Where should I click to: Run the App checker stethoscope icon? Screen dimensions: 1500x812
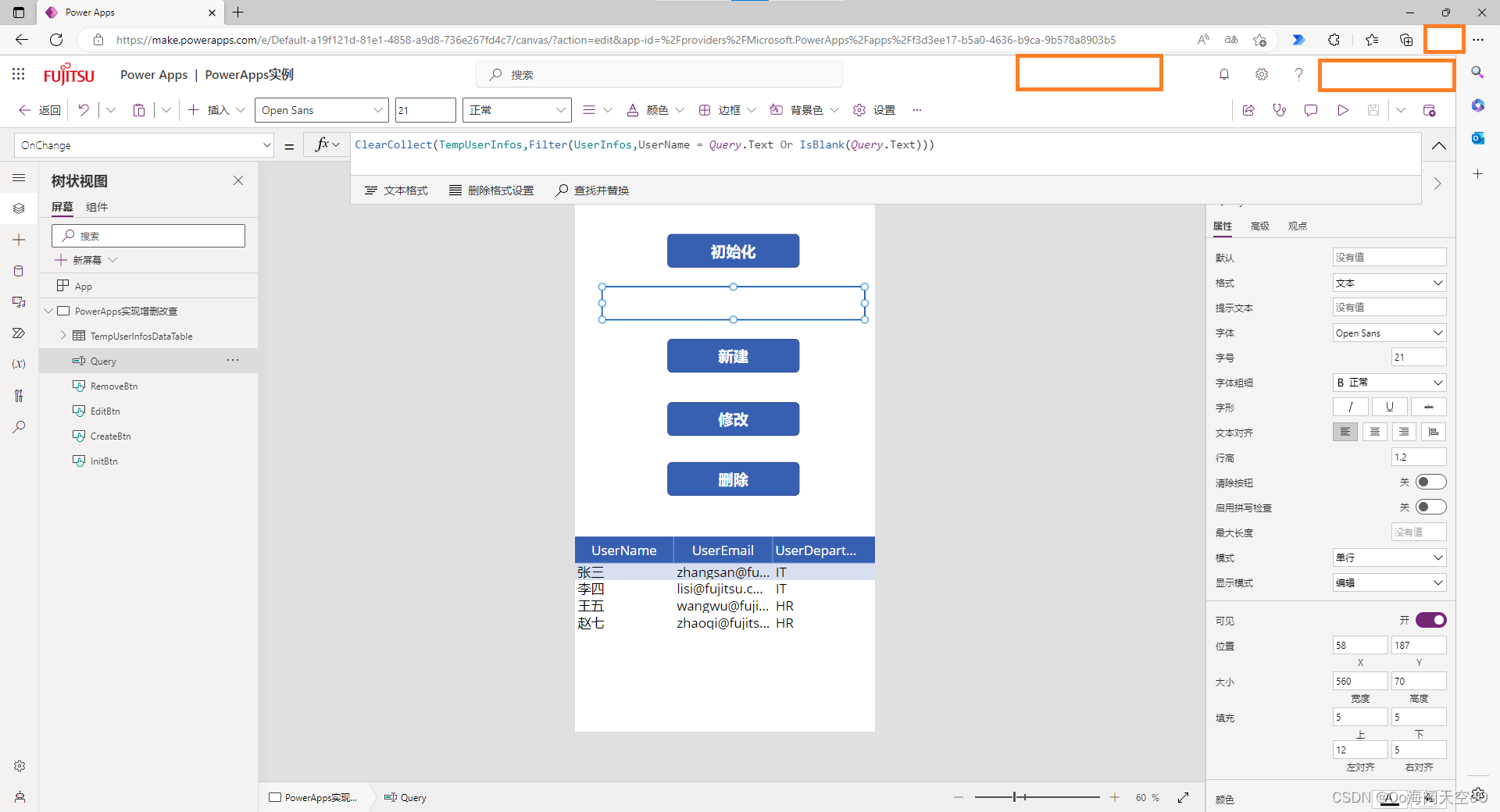(1280, 110)
